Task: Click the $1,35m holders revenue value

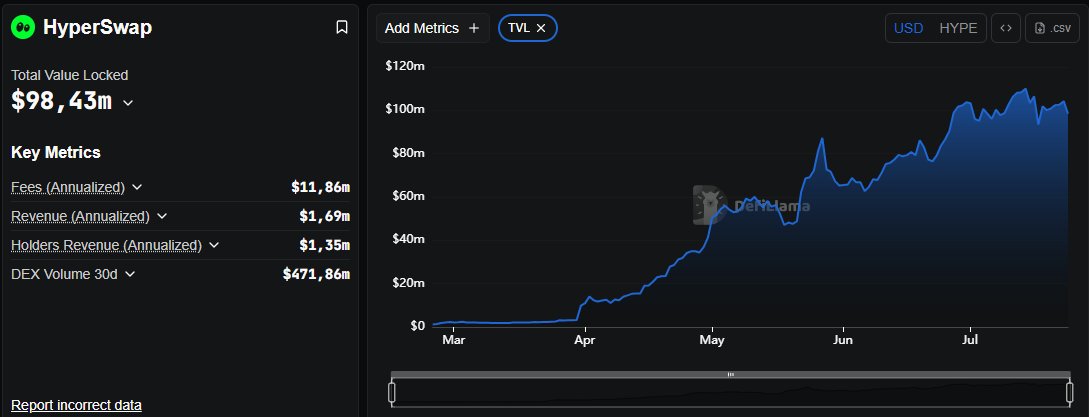Action: pyautogui.click(x=324, y=245)
